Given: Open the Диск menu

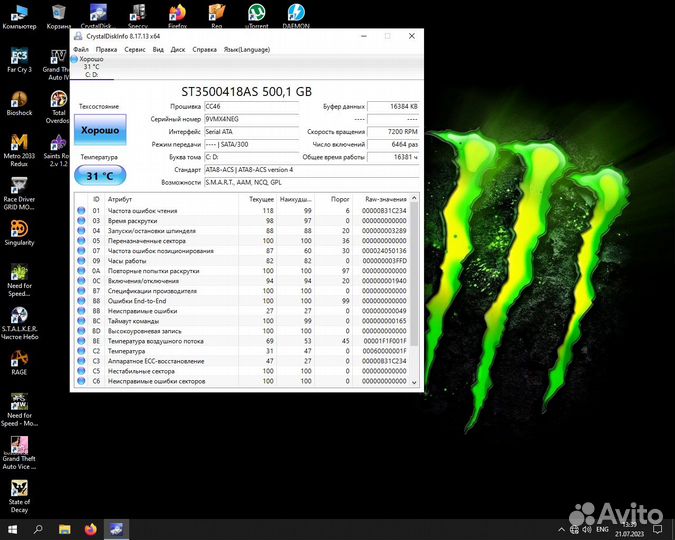Looking at the screenshot, I should pos(178,49).
